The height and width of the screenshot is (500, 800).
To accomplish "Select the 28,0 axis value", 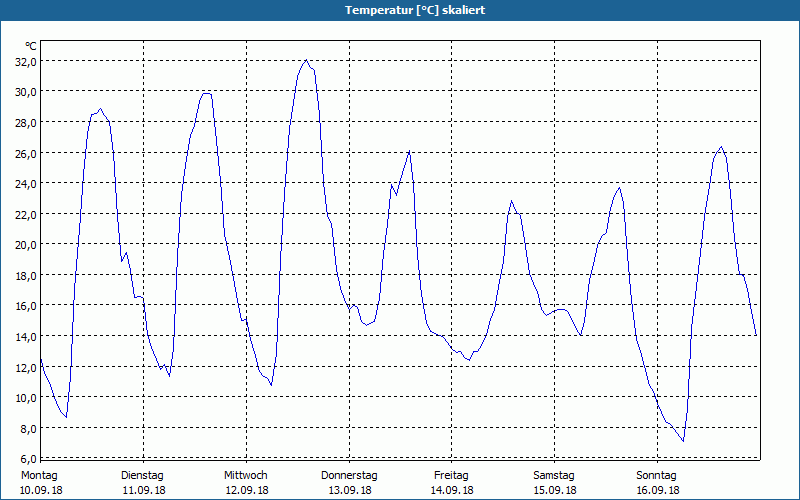I will 26,123.
